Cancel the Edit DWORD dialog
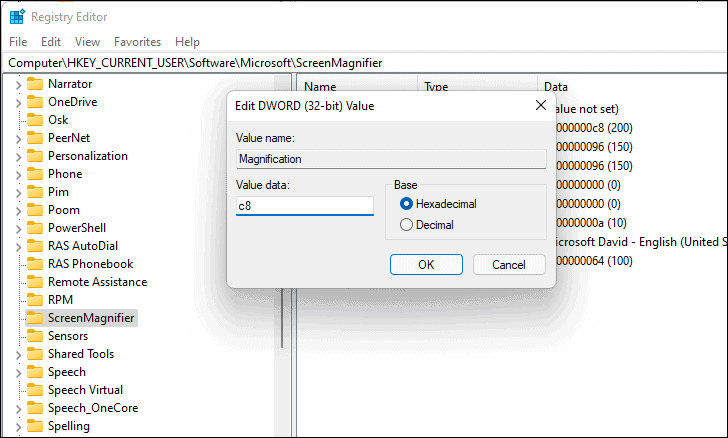The image size is (728, 438). point(509,265)
